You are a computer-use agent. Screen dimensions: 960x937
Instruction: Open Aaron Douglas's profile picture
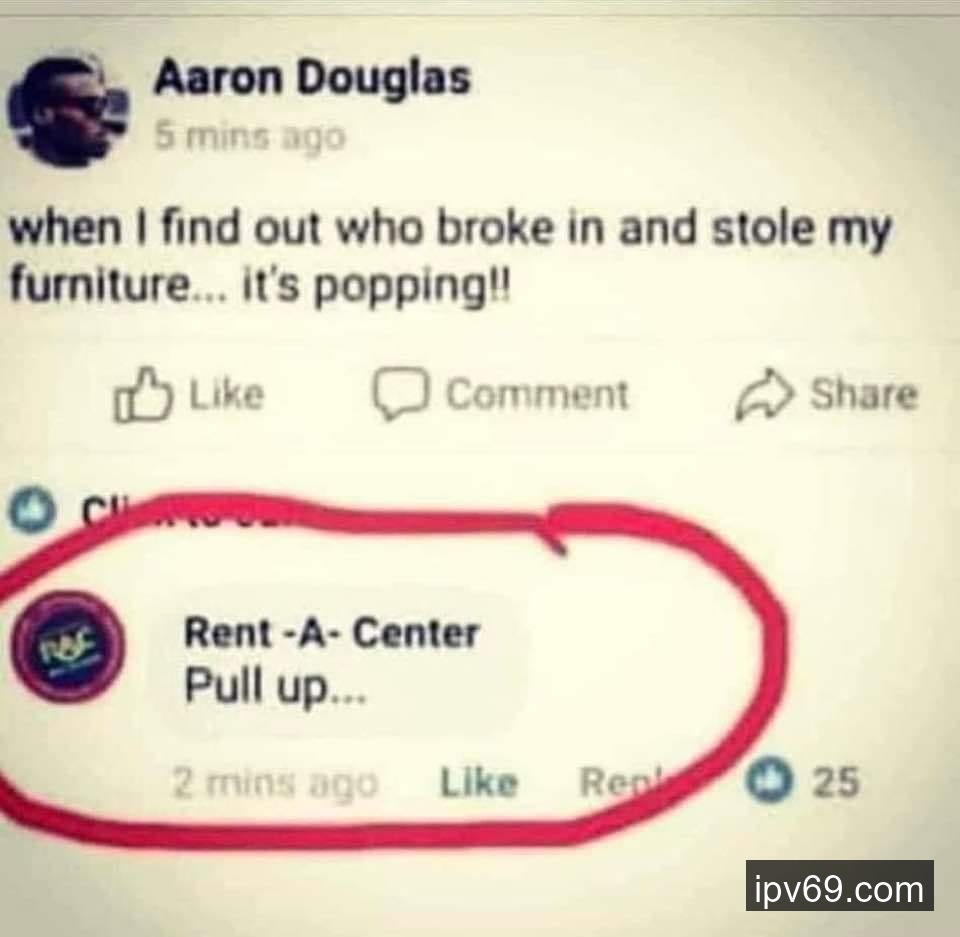[x=69, y=112]
